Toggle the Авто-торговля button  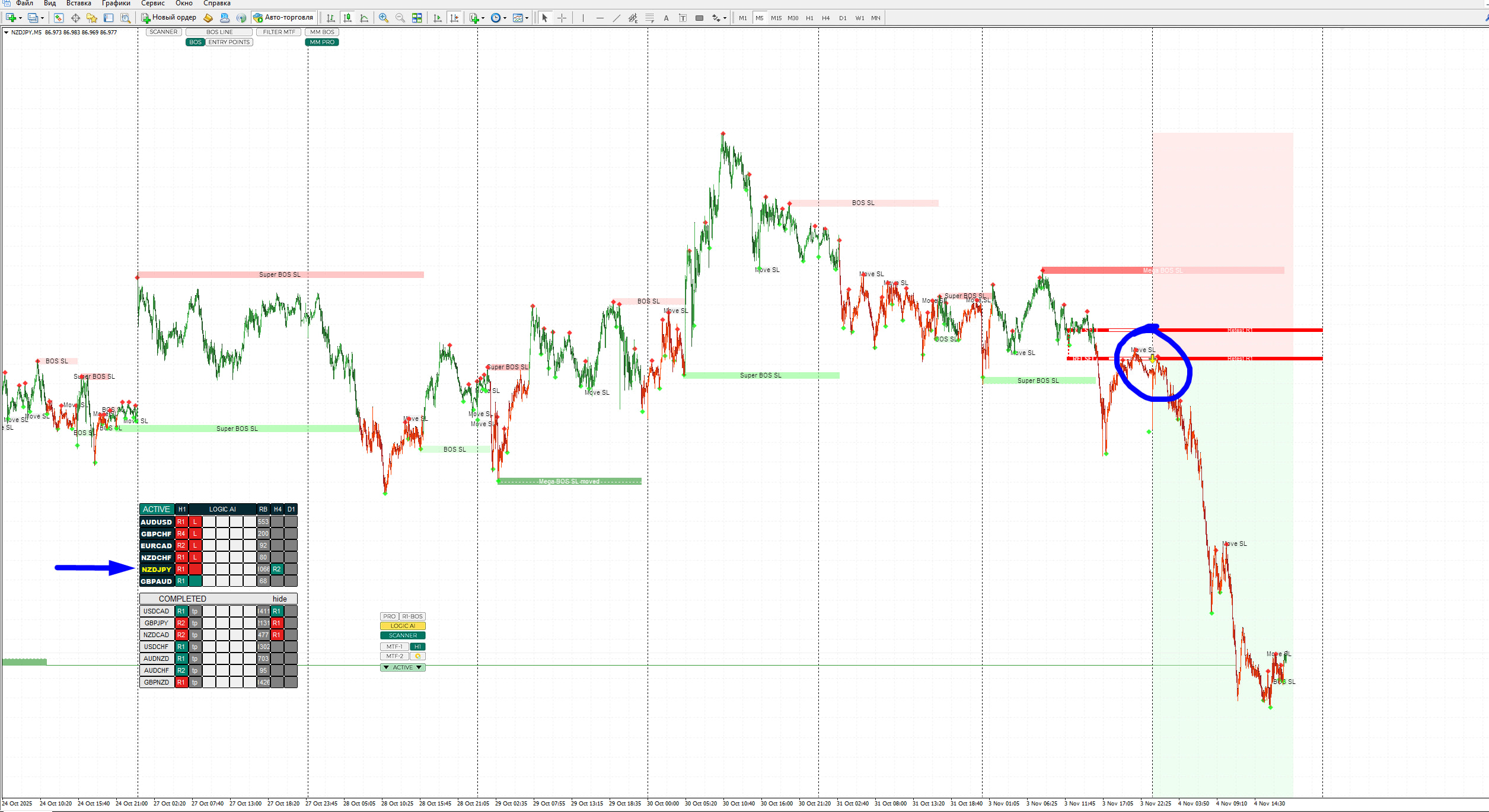tap(283, 18)
